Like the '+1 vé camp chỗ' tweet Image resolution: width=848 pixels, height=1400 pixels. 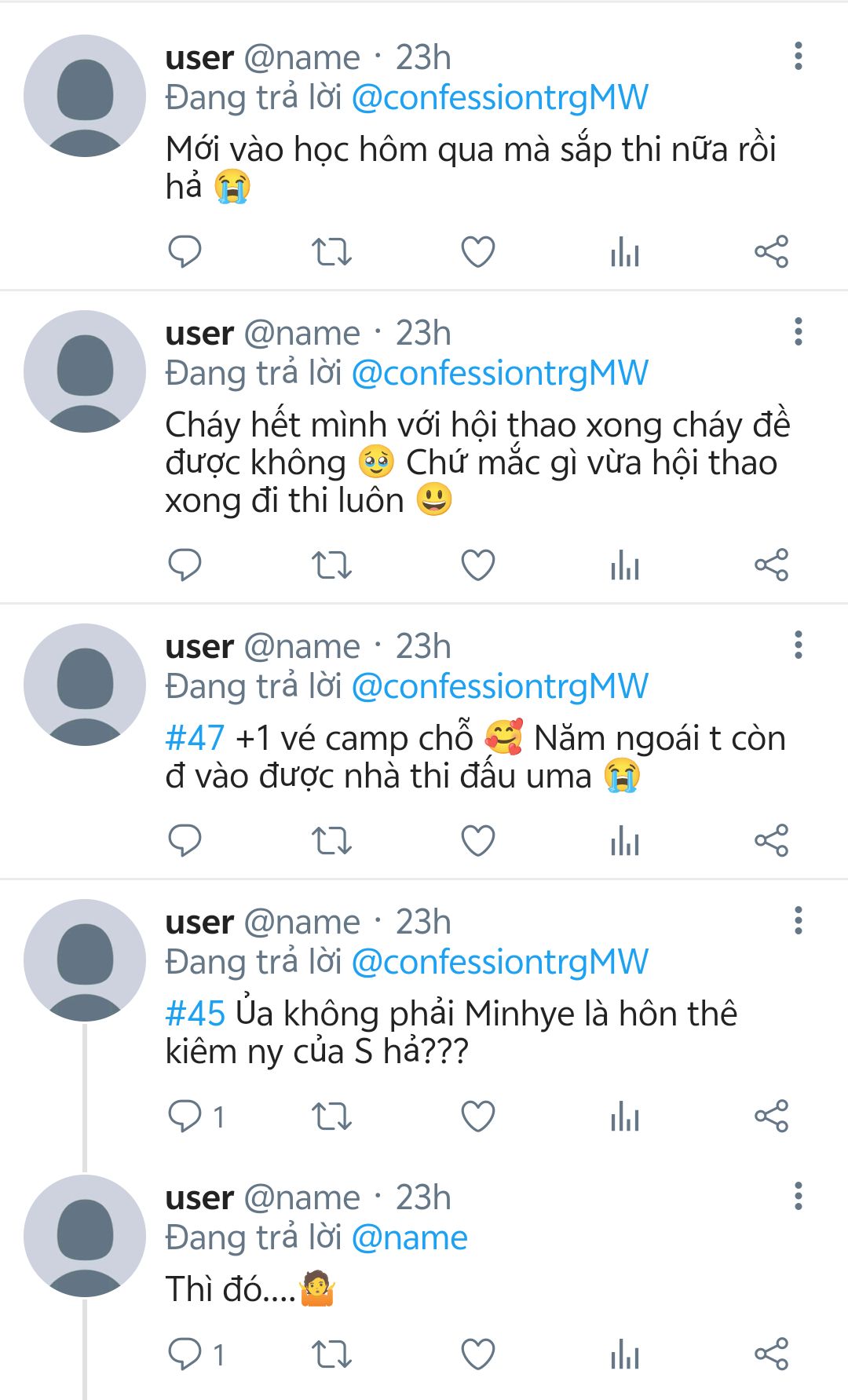(477, 841)
